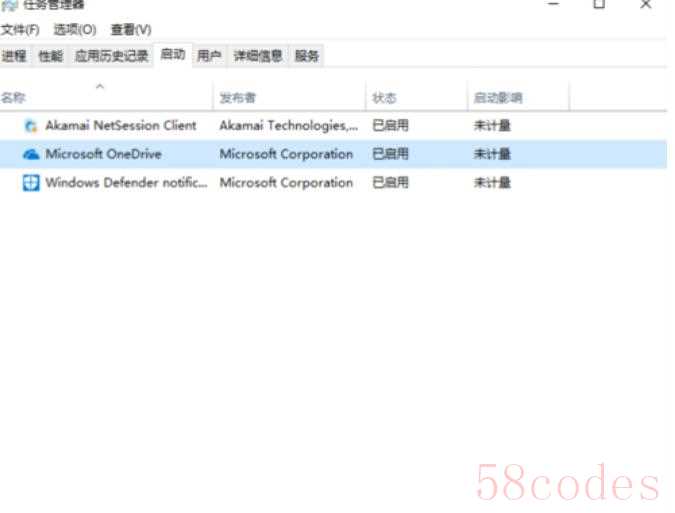Select the Windows Defender notific... row name

[126, 183]
